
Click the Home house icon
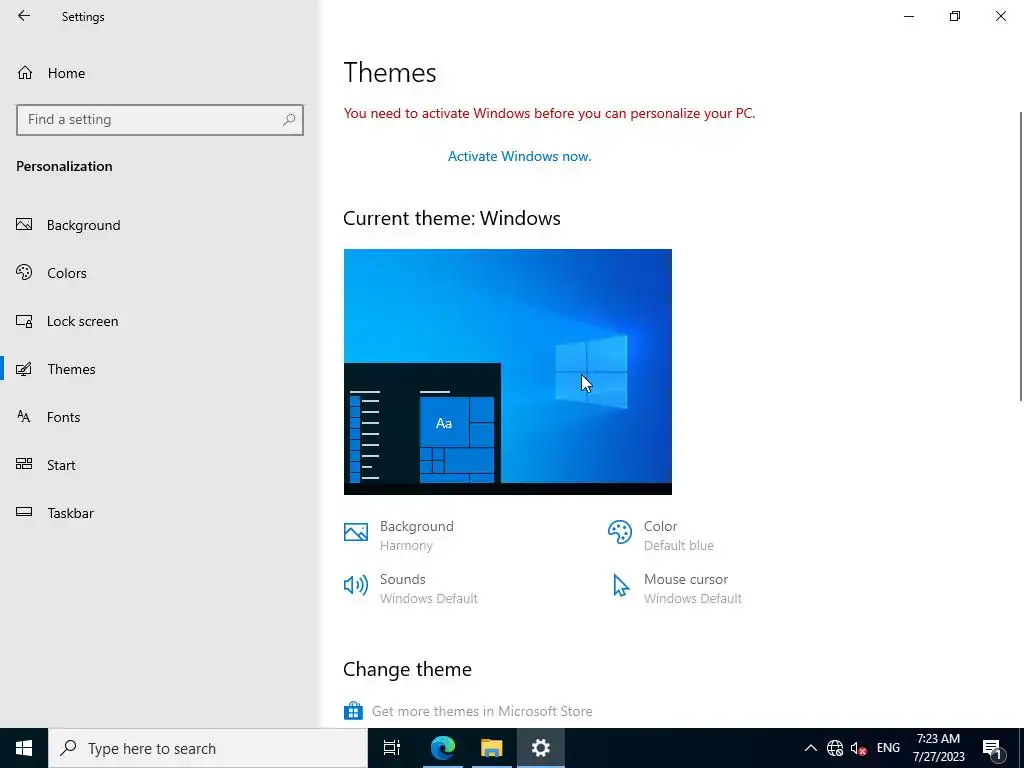[25, 72]
